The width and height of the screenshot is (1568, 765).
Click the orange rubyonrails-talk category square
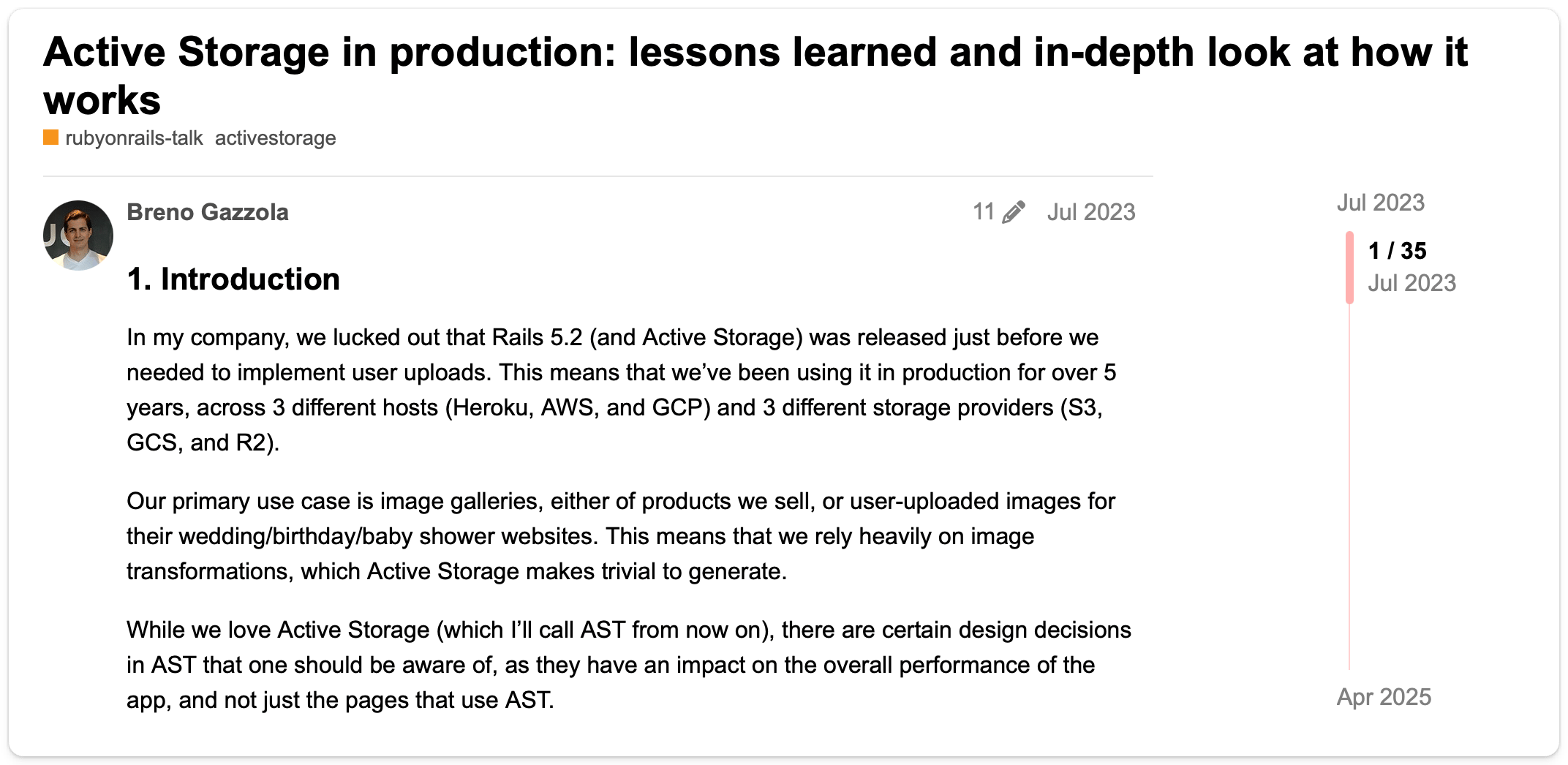(x=50, y=137)
